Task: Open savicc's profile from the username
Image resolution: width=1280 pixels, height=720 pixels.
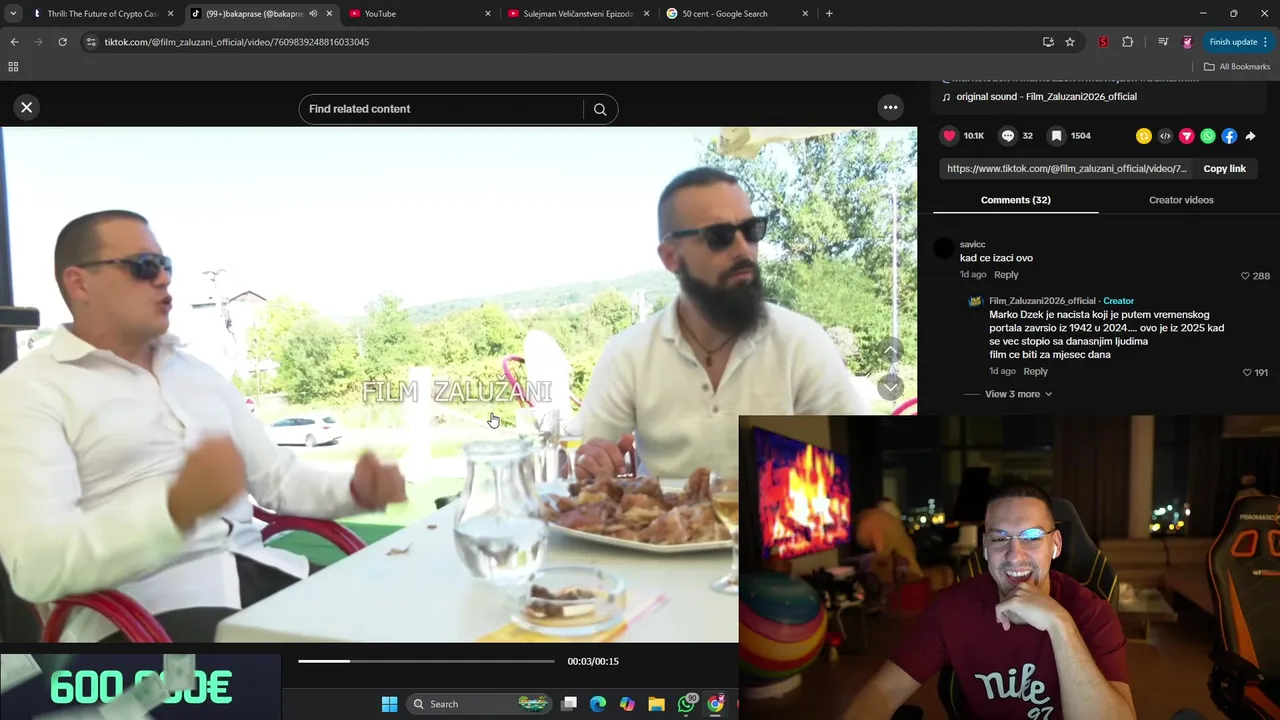Action: click(x=972, y=244)
